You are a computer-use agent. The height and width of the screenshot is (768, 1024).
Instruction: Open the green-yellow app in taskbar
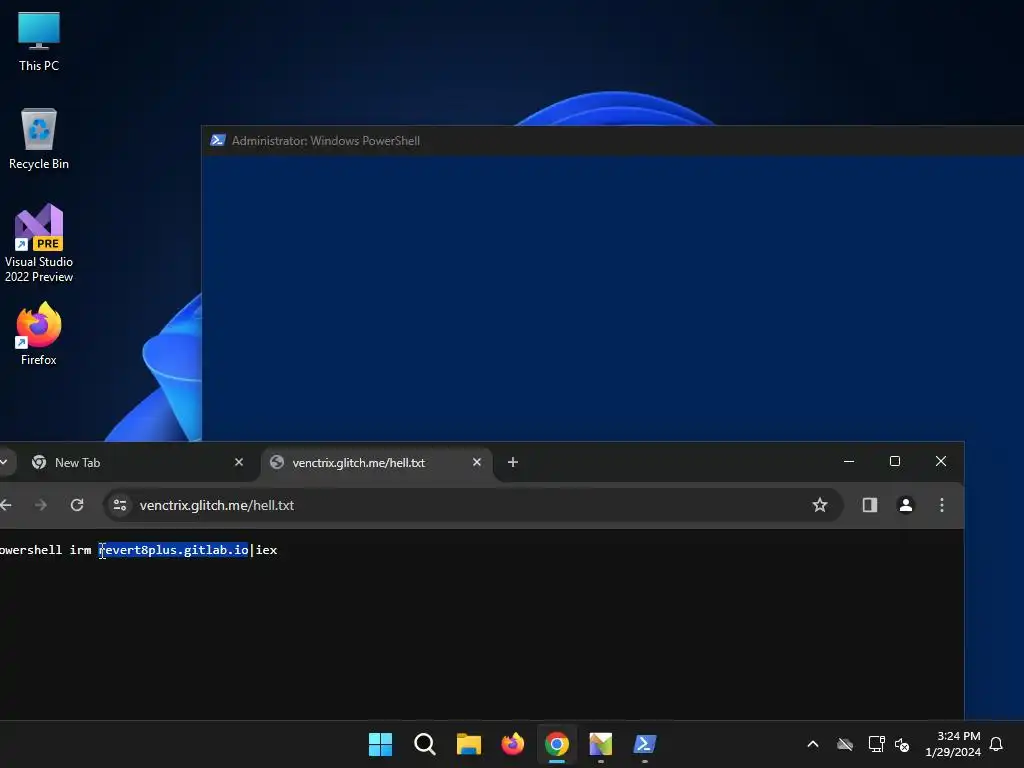pos(601,744)
